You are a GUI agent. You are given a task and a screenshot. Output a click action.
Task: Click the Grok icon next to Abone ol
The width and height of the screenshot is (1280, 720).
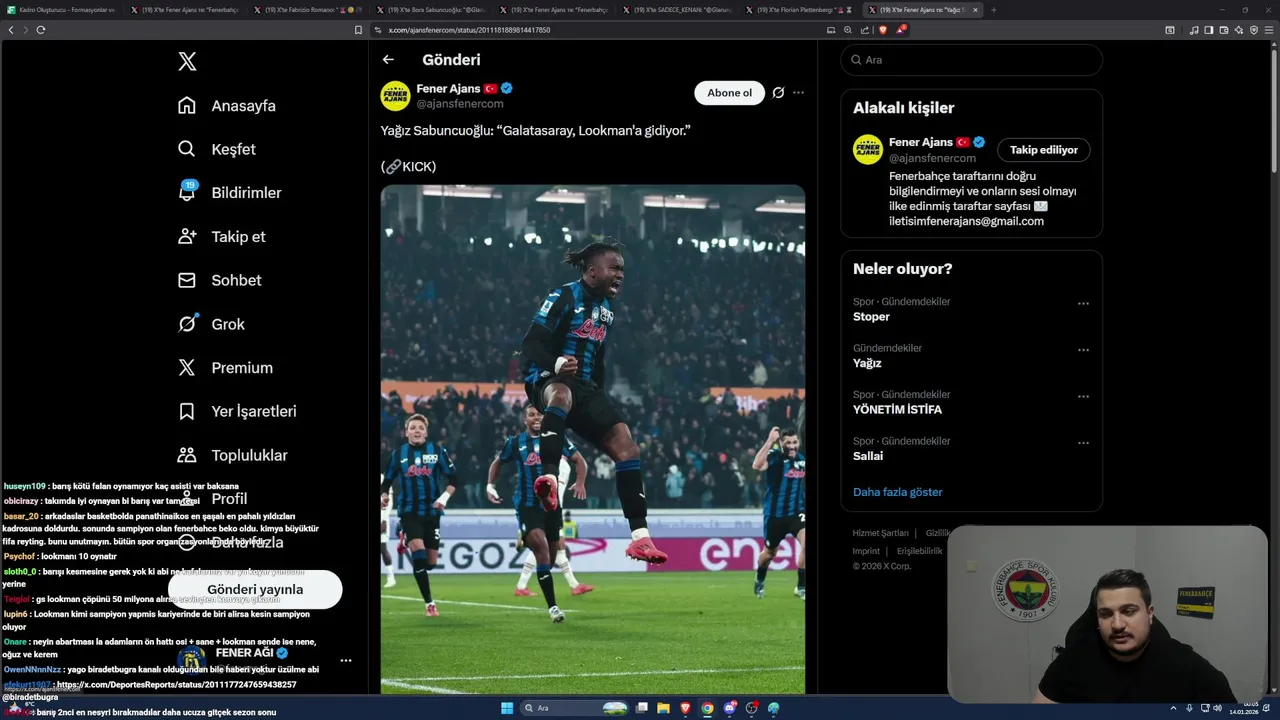coord(779,93)
